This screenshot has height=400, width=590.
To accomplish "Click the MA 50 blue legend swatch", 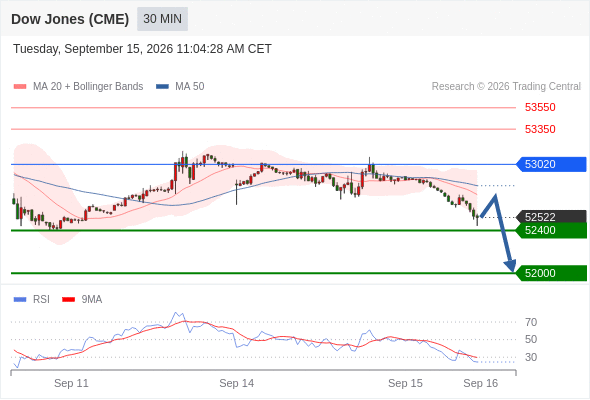I will (162, 87).
